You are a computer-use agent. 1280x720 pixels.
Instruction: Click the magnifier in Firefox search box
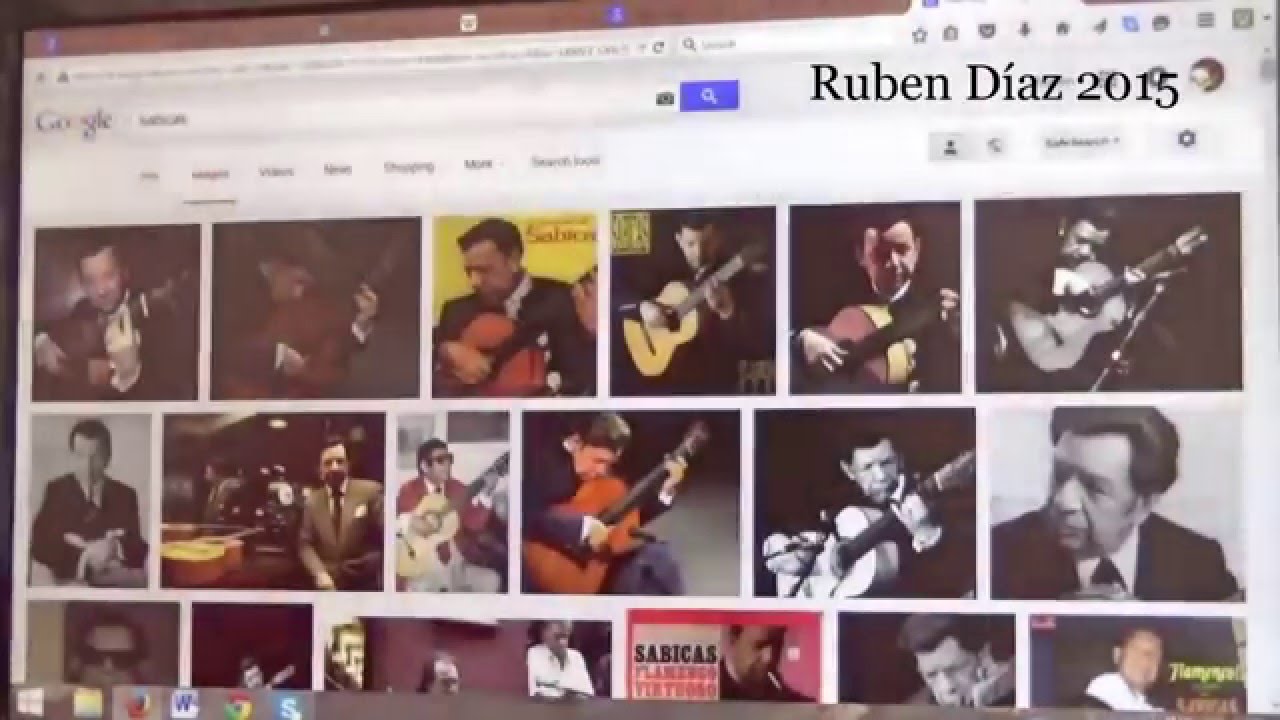click(690, 45)
